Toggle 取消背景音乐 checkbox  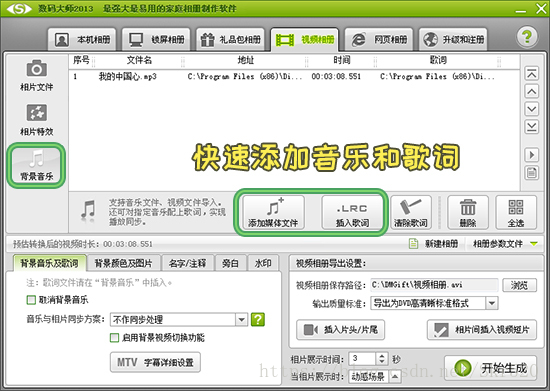31,300
